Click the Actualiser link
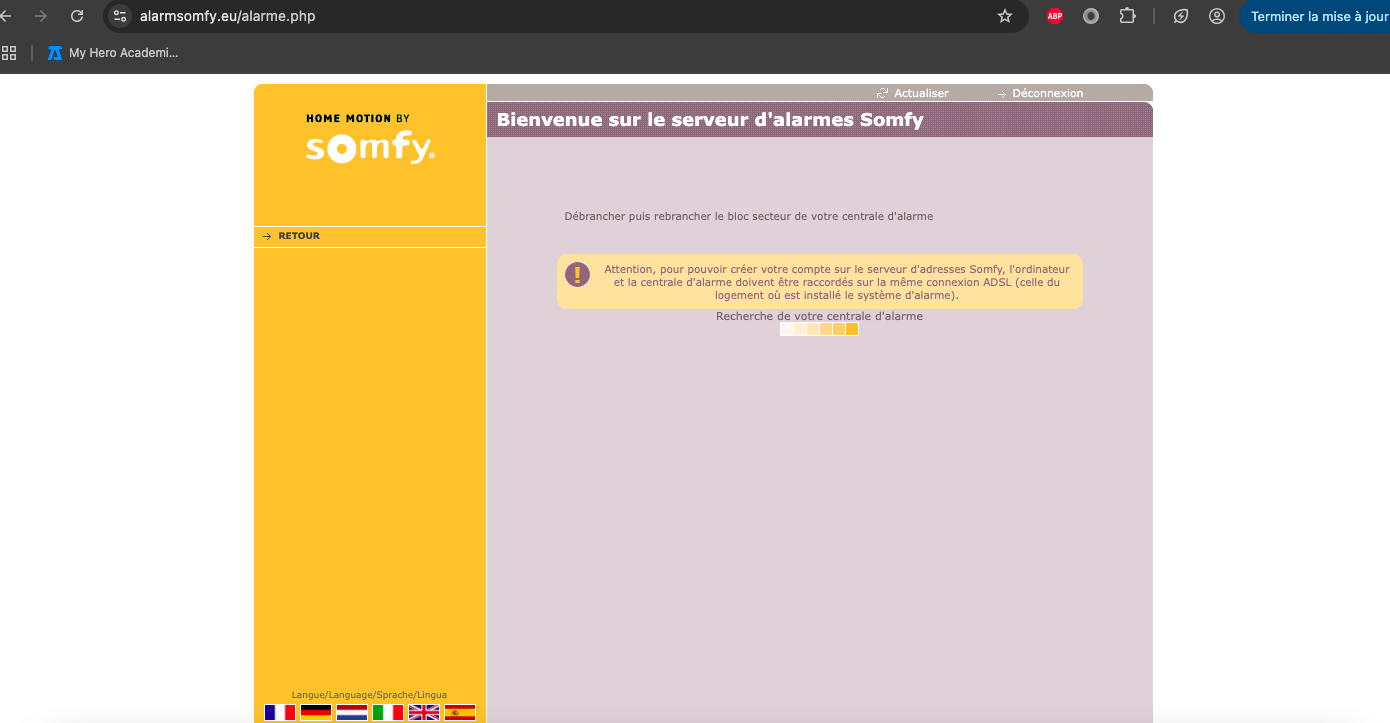The height and width of the screenshot is (723, 1390). point(920,93)
